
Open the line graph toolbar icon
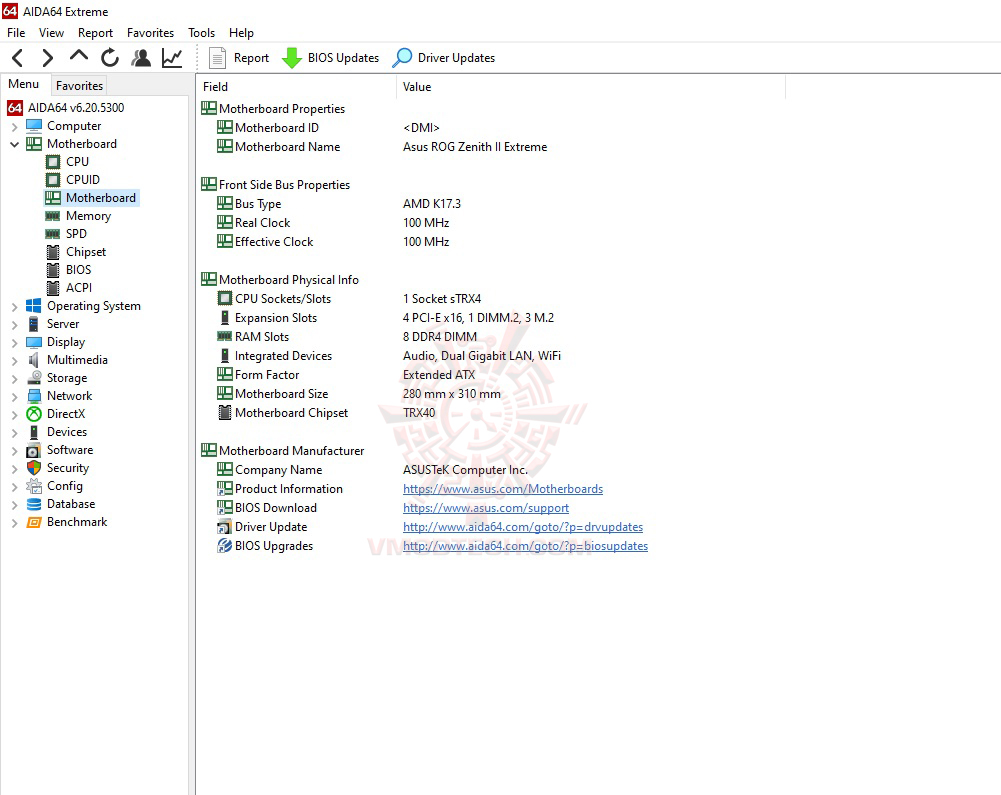coord(172,58)
